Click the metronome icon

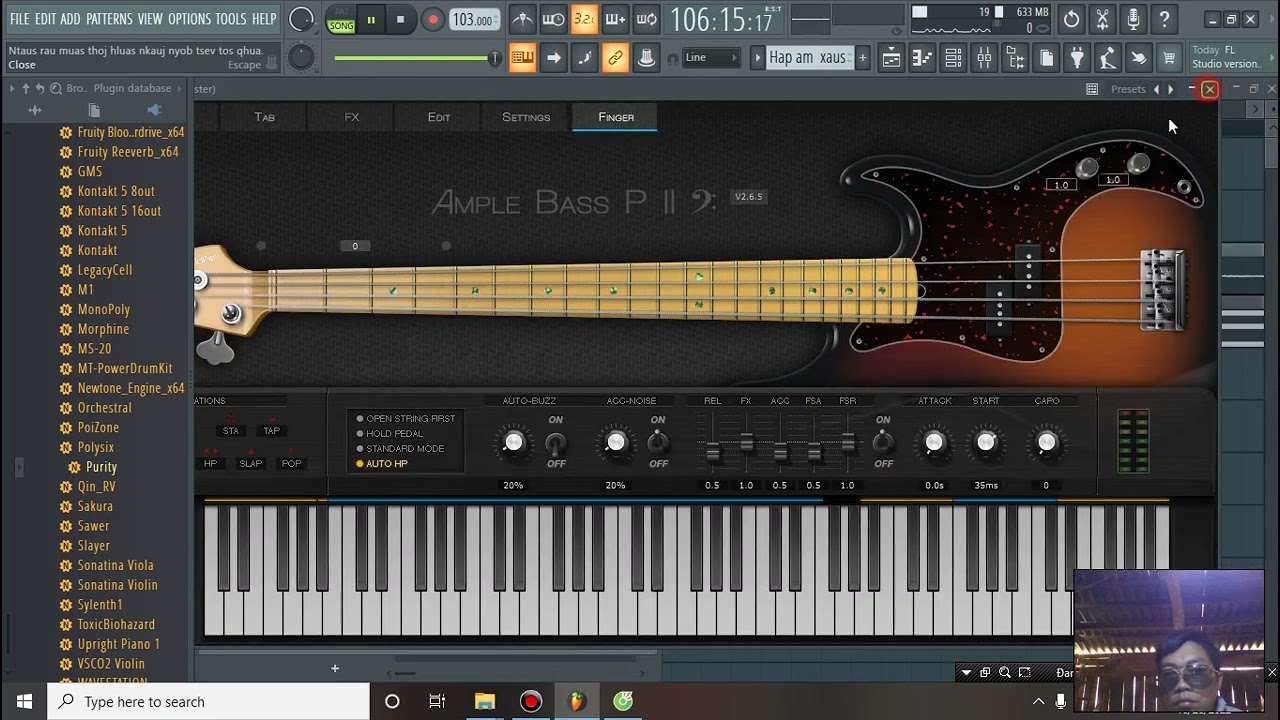(522, 19)
